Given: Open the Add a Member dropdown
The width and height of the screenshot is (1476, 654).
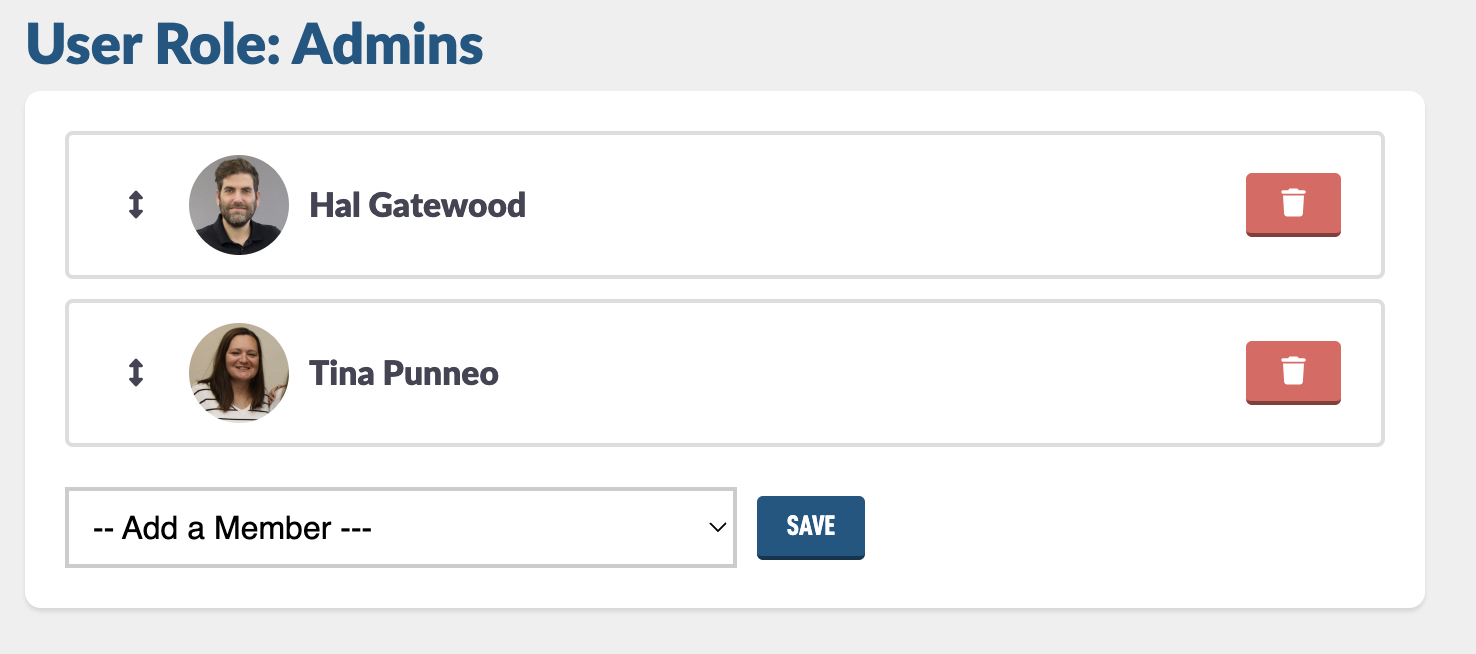Looking at the screenshot, I should (401, 527).
